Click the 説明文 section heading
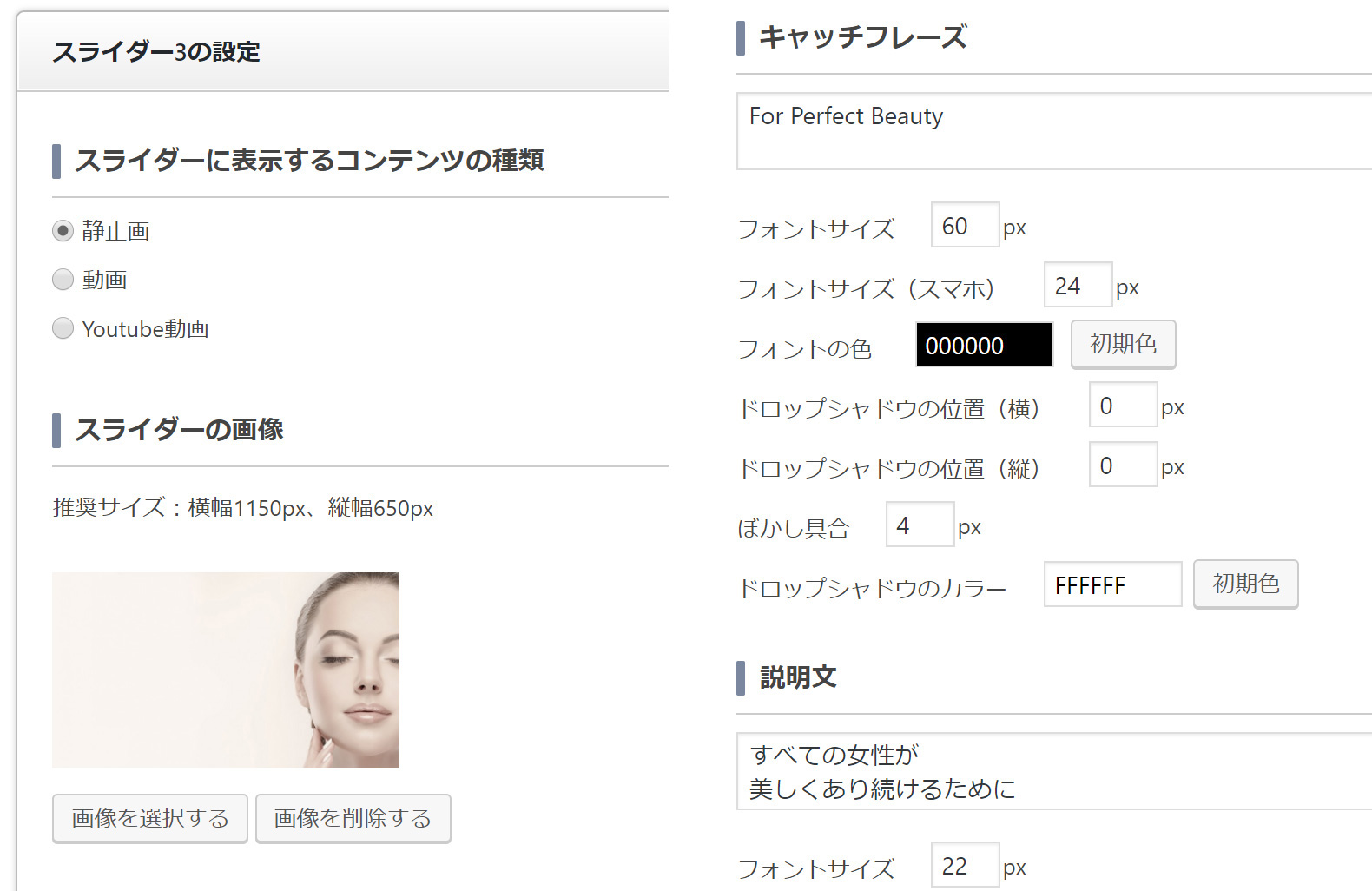The image size is (1372, 891). [x=798, y=677]
